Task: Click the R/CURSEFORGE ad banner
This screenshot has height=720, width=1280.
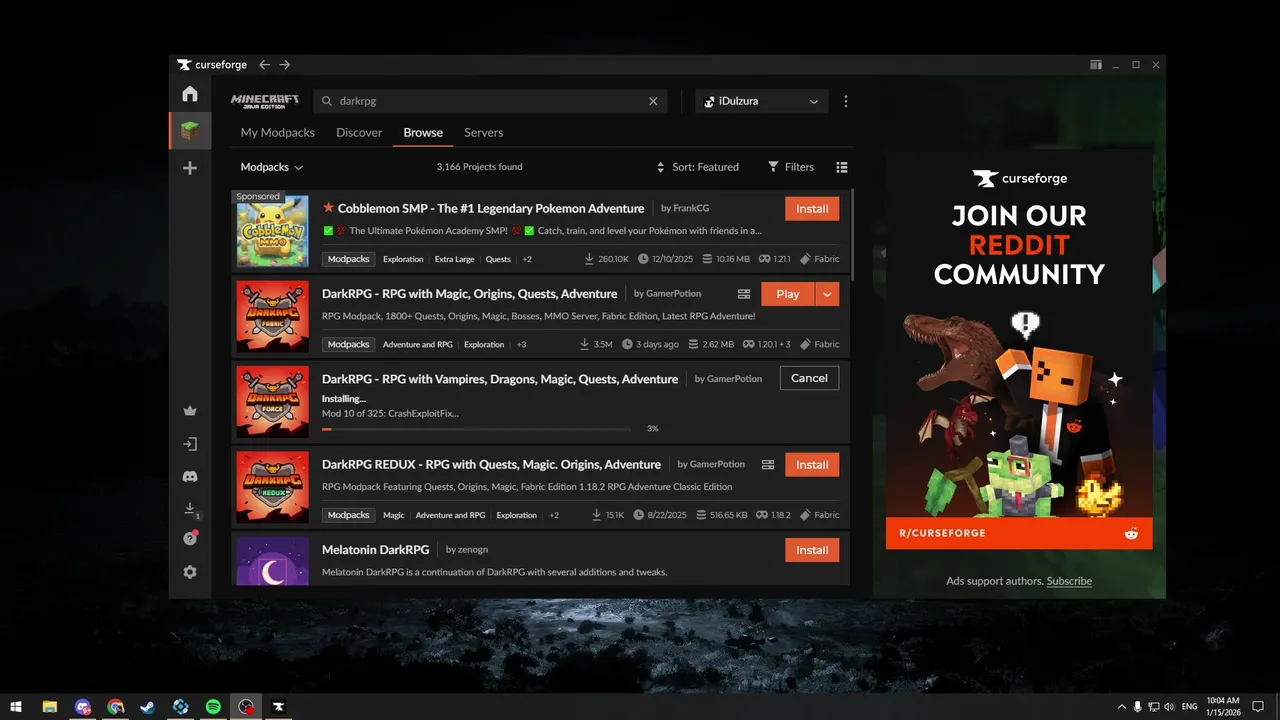Action: [x=1019, y=533]
